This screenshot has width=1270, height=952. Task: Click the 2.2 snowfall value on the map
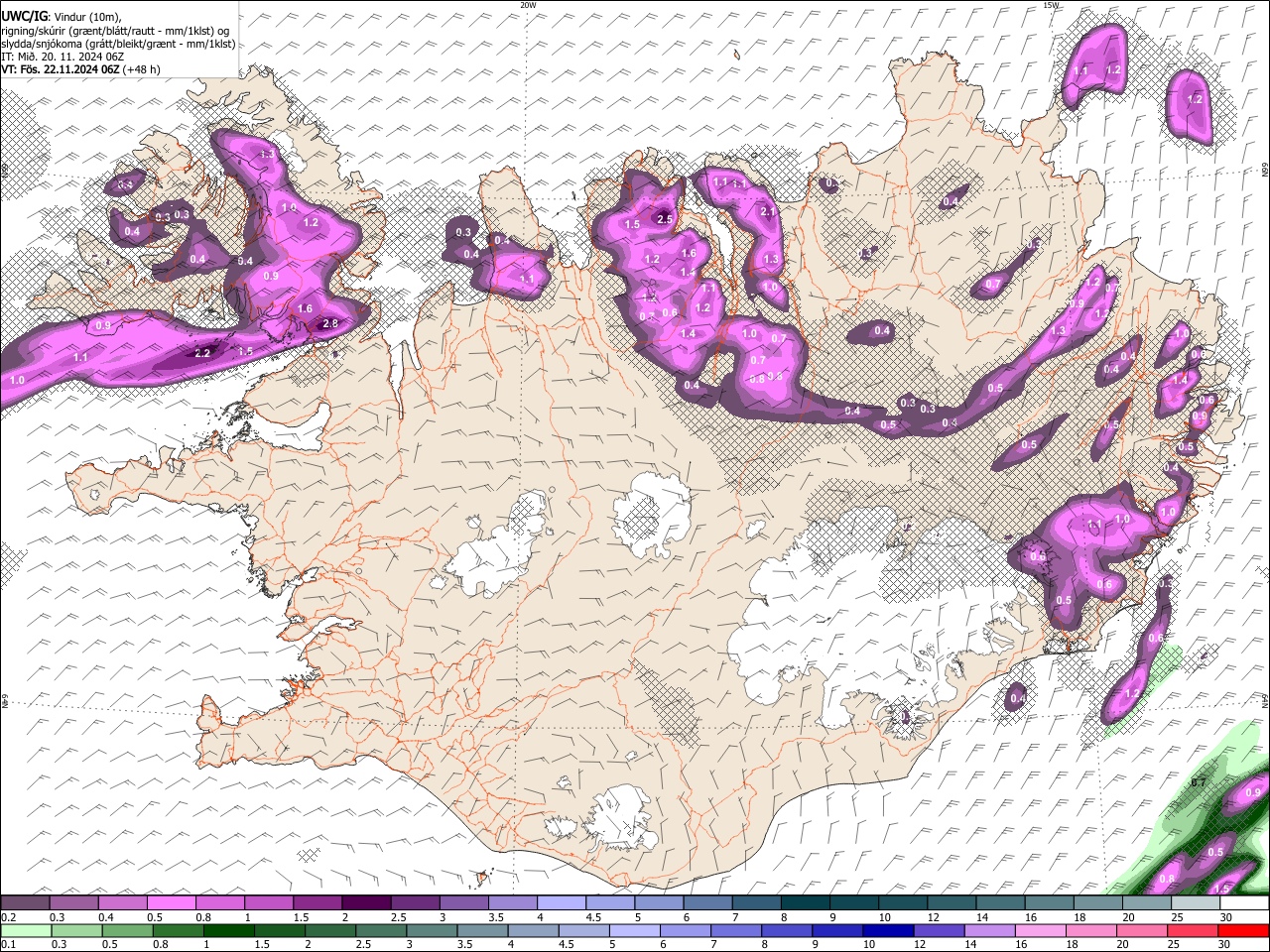pos(202,353)
